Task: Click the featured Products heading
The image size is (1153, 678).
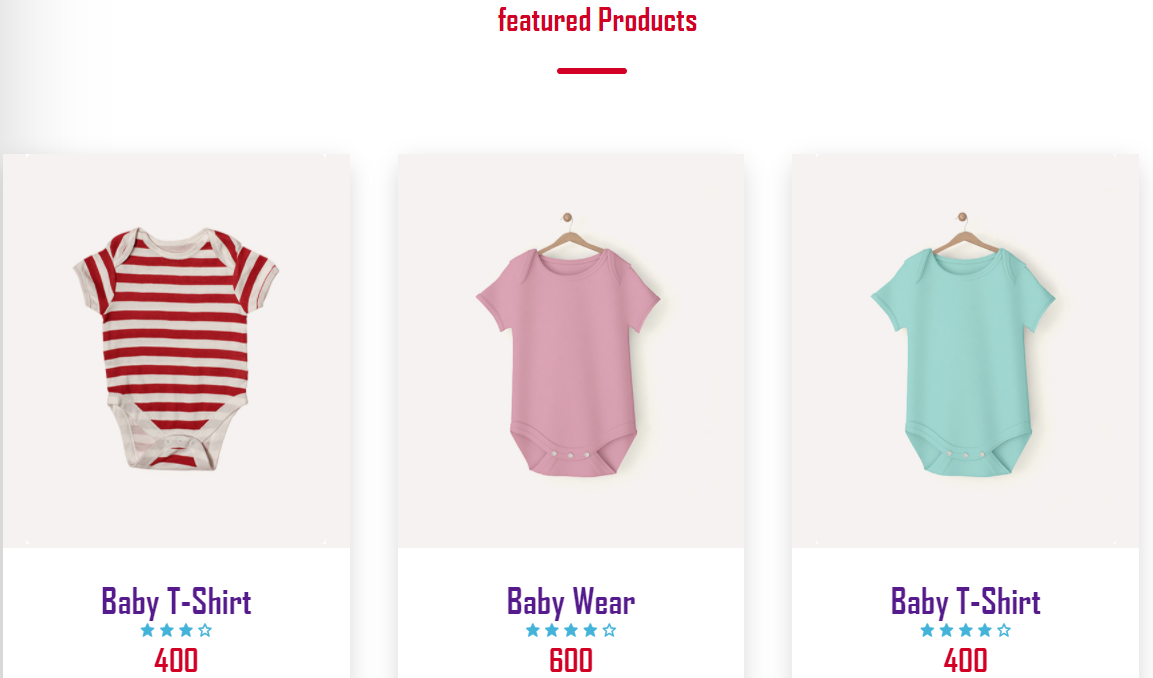Action: tap(597, 20)
